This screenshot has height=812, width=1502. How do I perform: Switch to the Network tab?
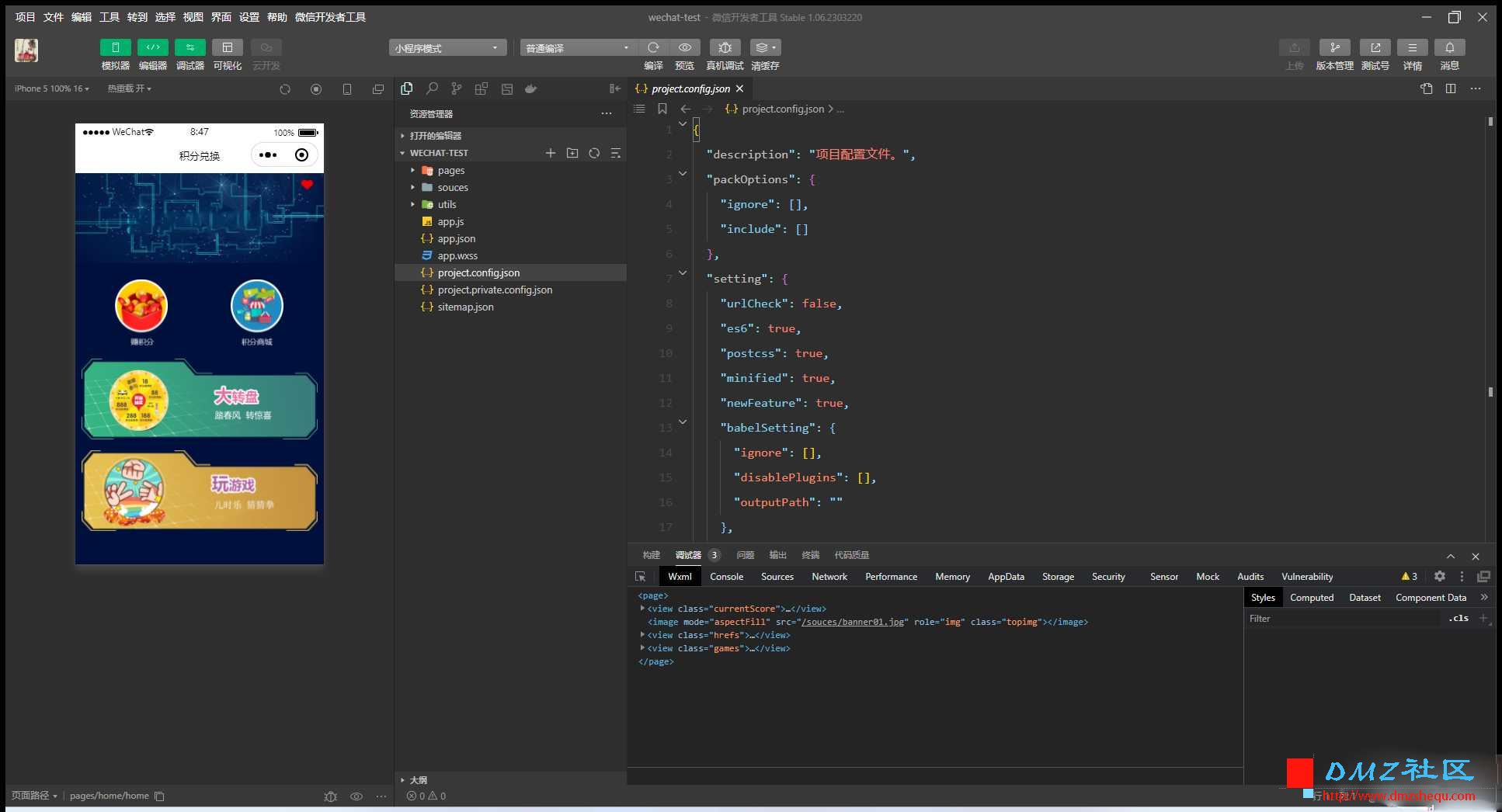coord(829,577)
